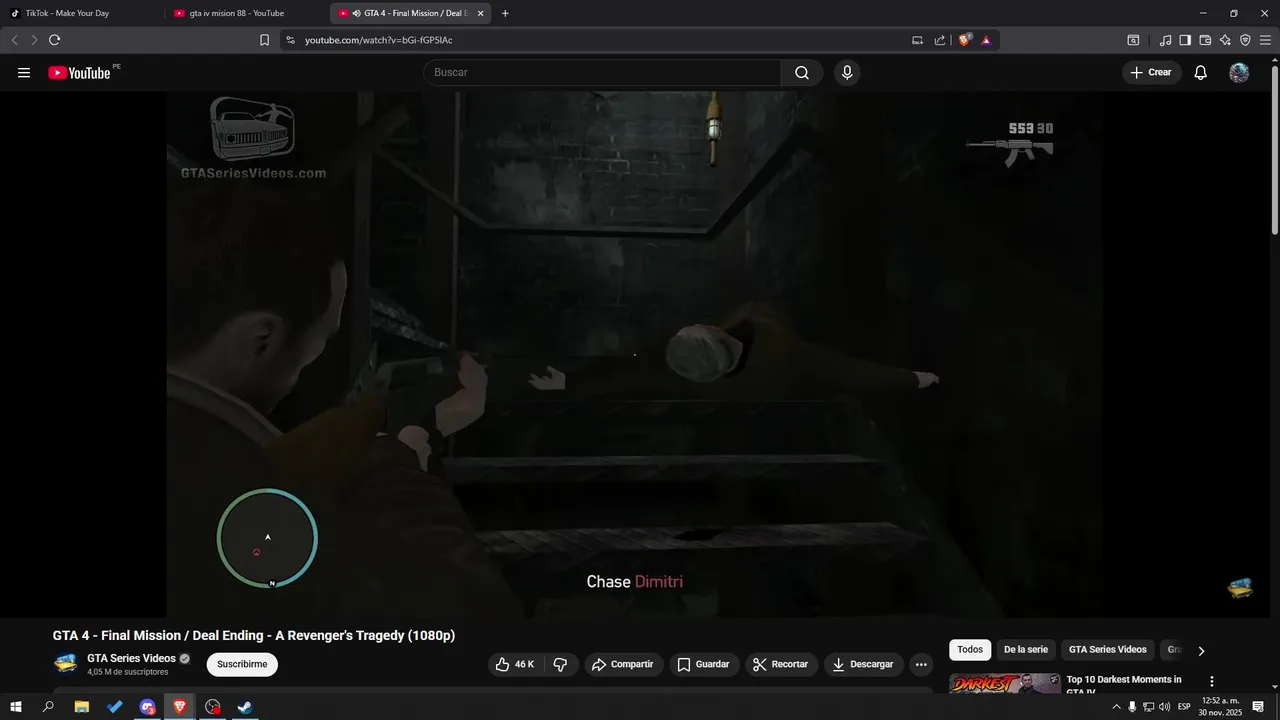Image resolution: width=1280 pixels, height=720 pixels.
Task: Open Brave Shields lion icon
Action: pyautogui.click(x=965, y=40)
